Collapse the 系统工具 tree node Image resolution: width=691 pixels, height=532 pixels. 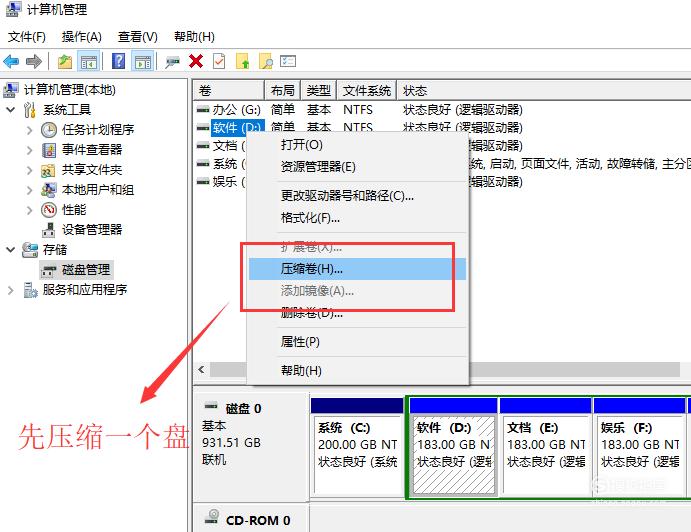point(11,110)
